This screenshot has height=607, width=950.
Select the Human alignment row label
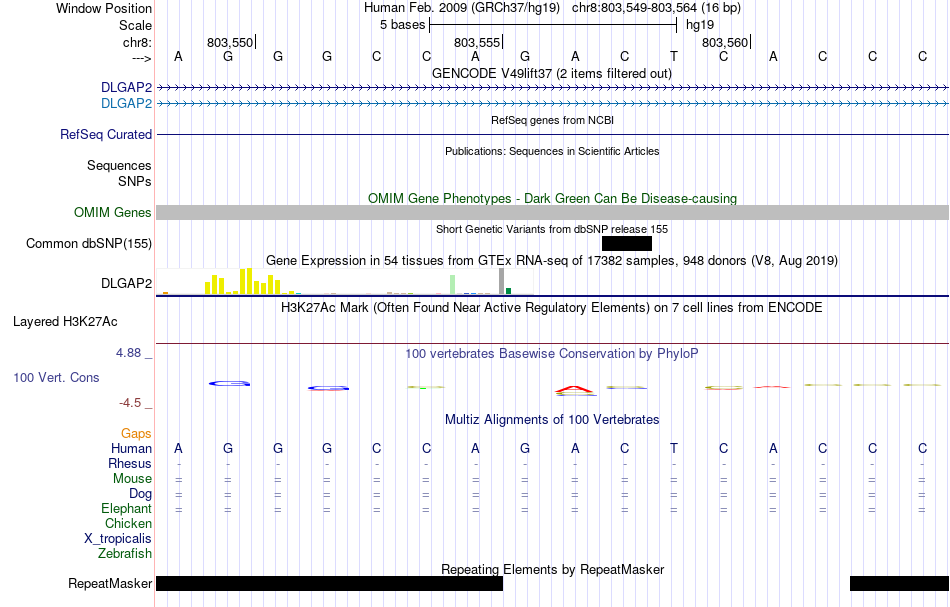131,448
